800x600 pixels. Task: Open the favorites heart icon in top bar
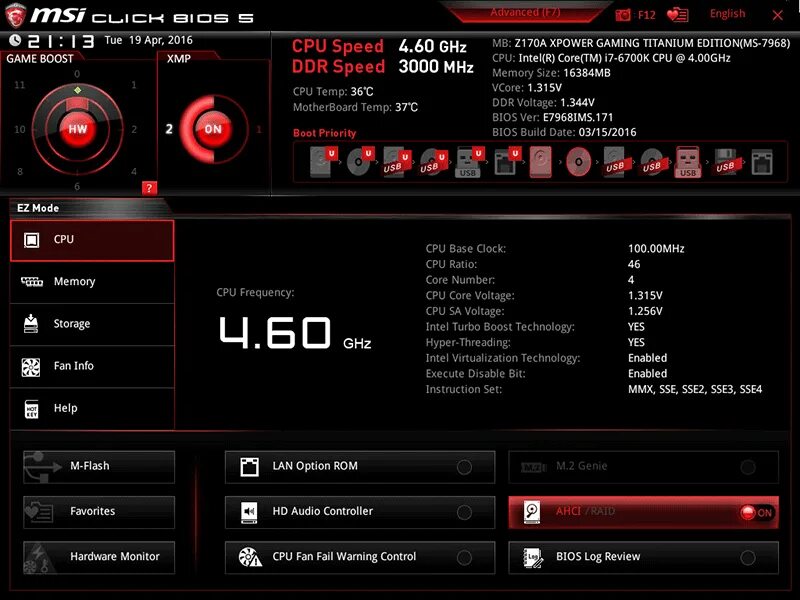tap(678, 15)
